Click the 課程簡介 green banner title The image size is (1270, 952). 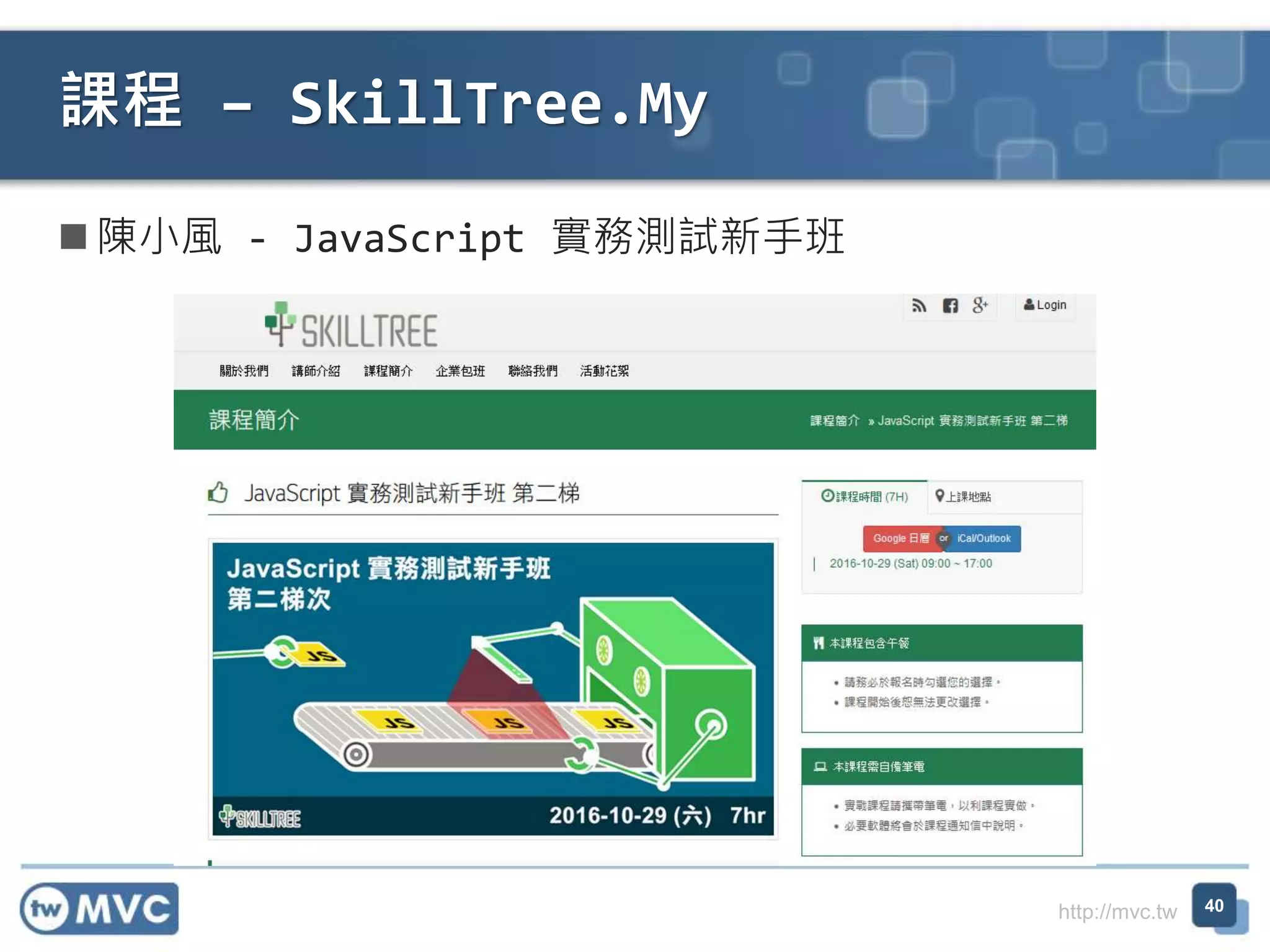(x=254, y=420)
